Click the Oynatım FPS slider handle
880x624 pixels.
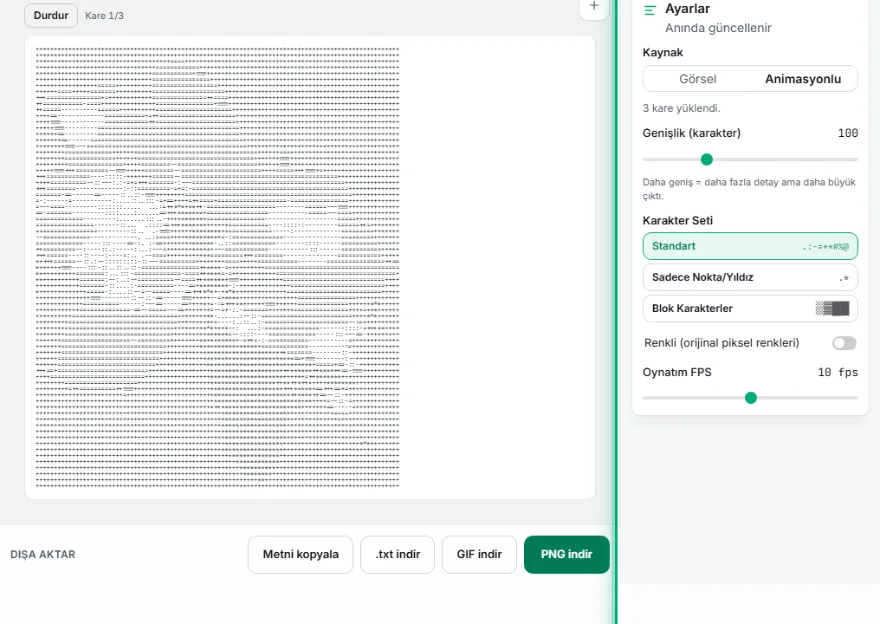point(750,398)
